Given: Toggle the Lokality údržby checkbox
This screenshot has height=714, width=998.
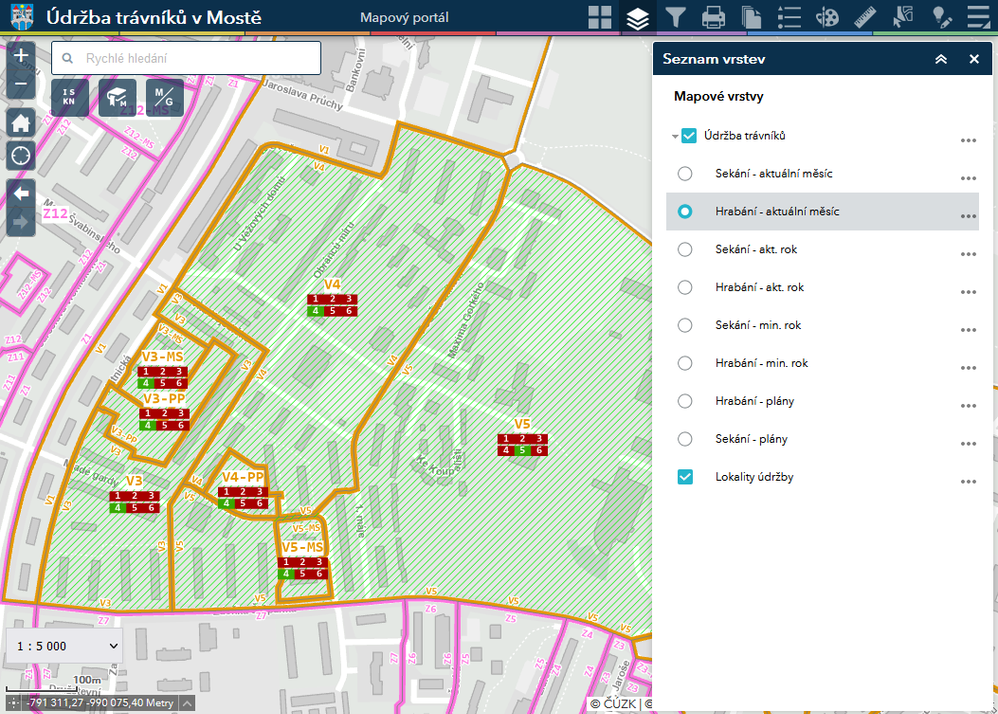Looking at the screenshot, I should 685,477.
